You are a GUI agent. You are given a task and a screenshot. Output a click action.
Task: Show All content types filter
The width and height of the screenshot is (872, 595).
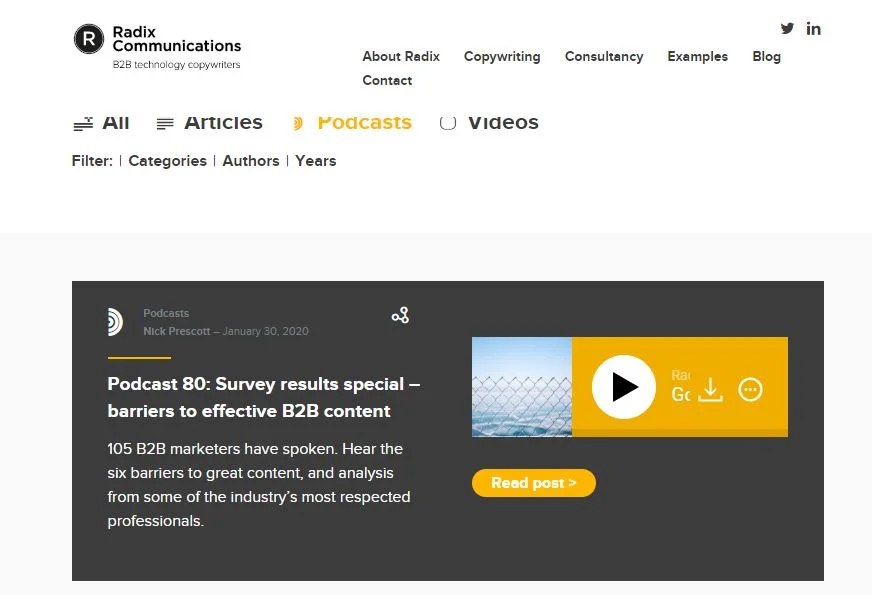102,123
